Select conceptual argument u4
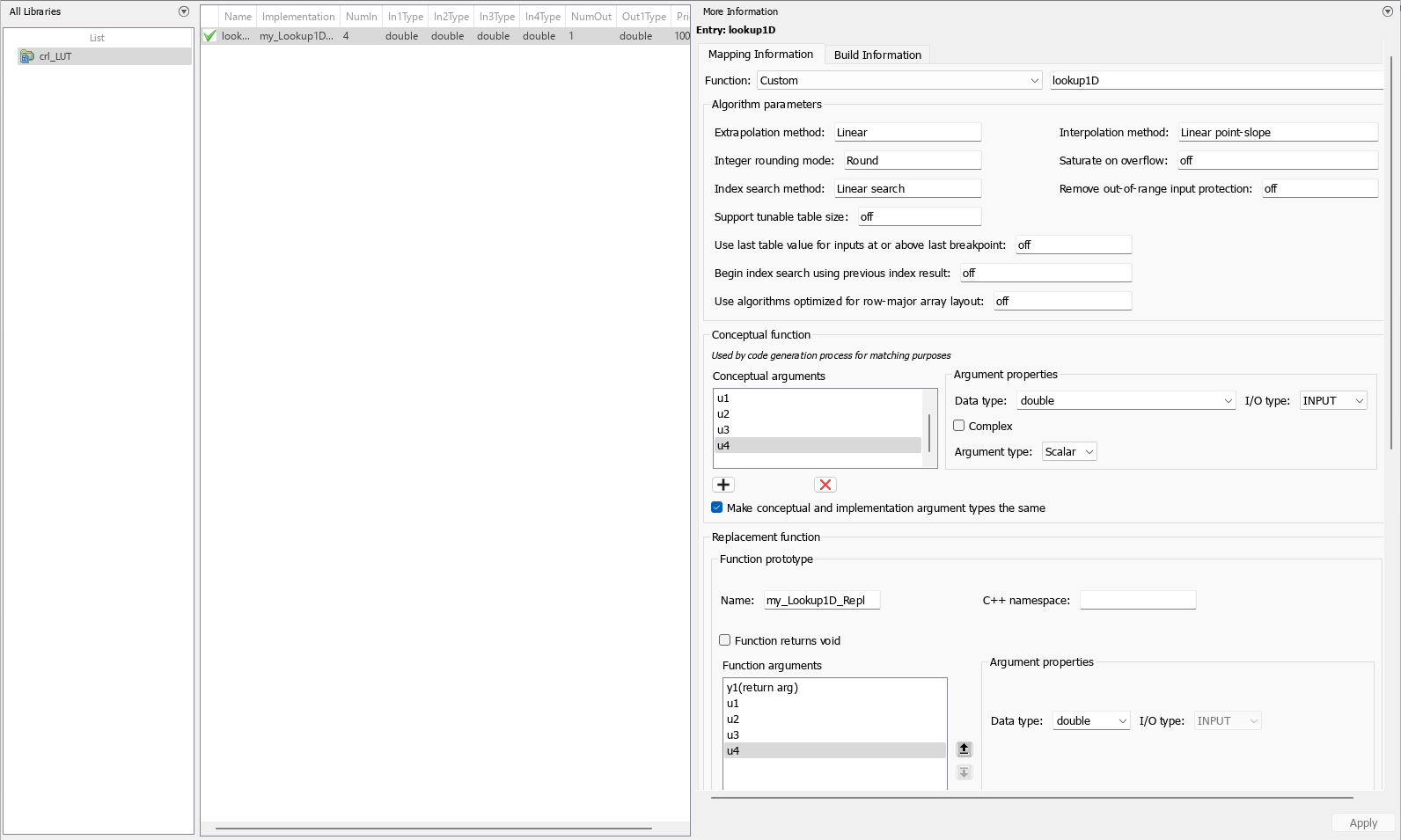The image size is (1401, 840). [x=818, y=446]
